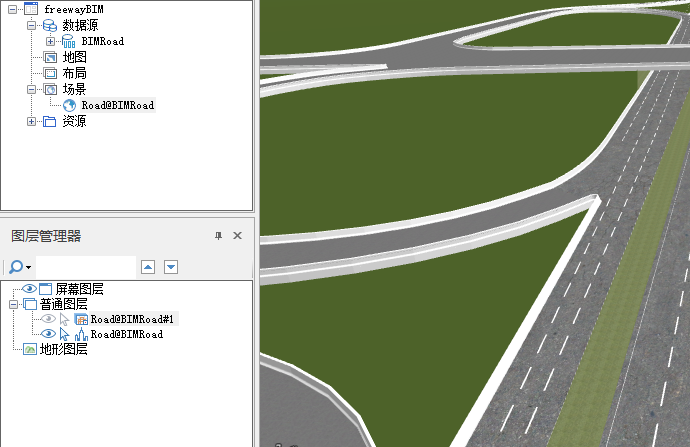
Task: Click the globe icon of Road@BIMRoad scene
Action: pyautogui.click(x=69, y=105)
